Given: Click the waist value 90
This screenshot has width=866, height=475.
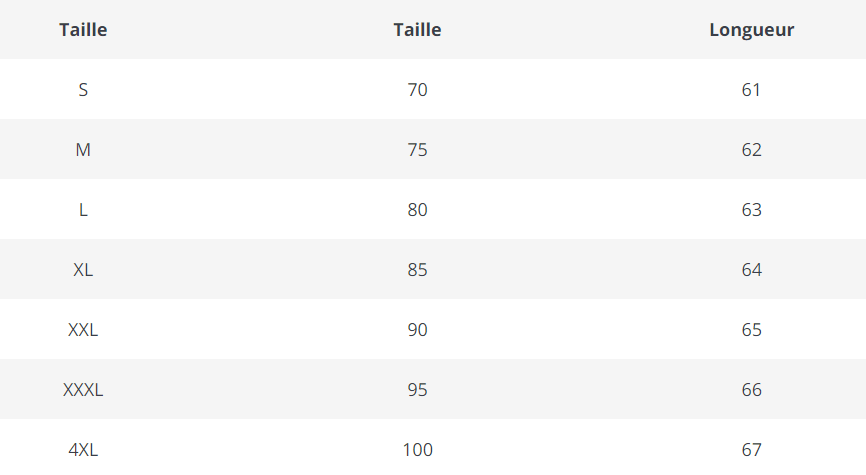Looking at the screenshot, I should [x=417, y=330].
